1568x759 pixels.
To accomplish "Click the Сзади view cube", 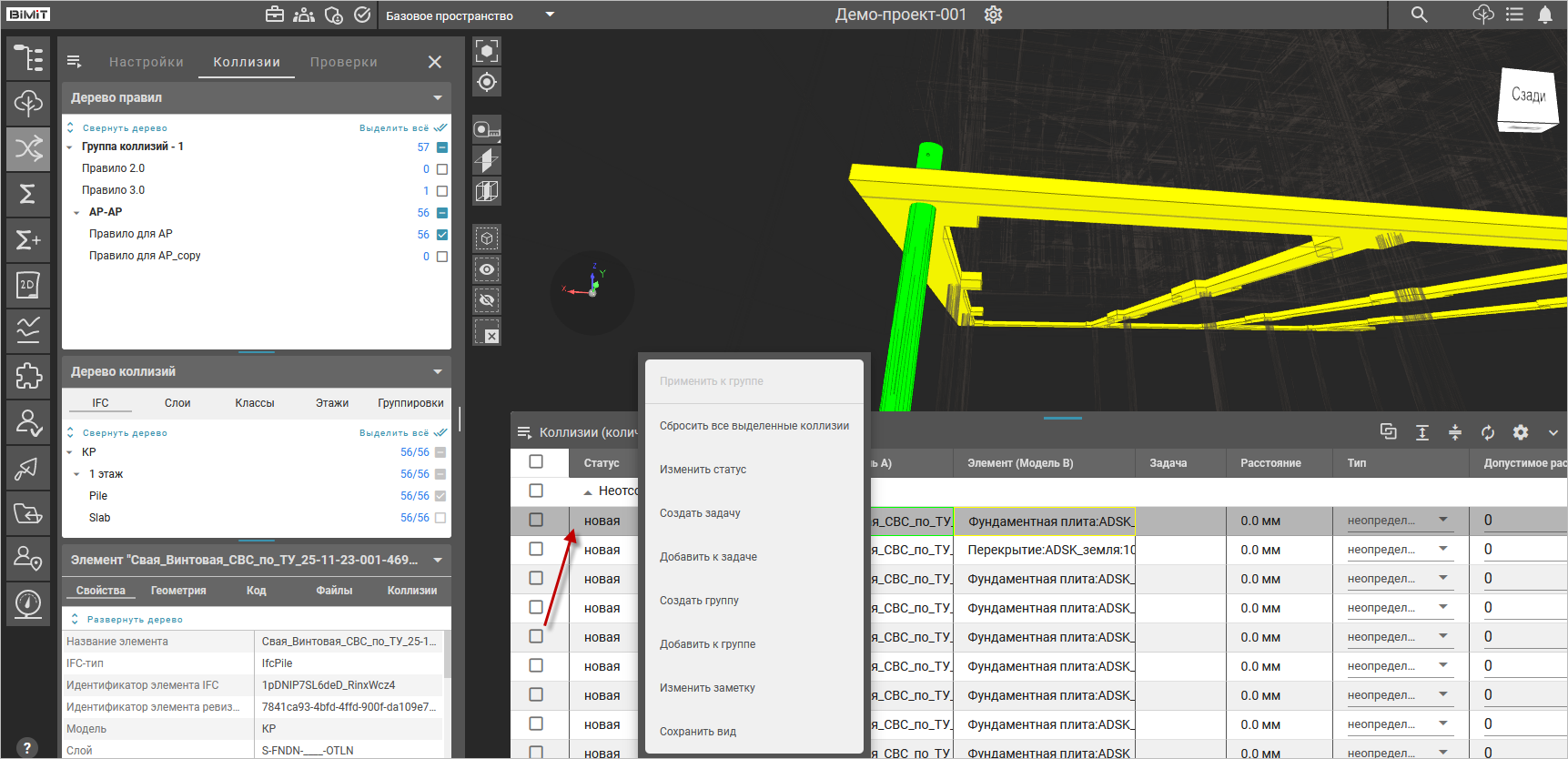I will pos(1528,96).
